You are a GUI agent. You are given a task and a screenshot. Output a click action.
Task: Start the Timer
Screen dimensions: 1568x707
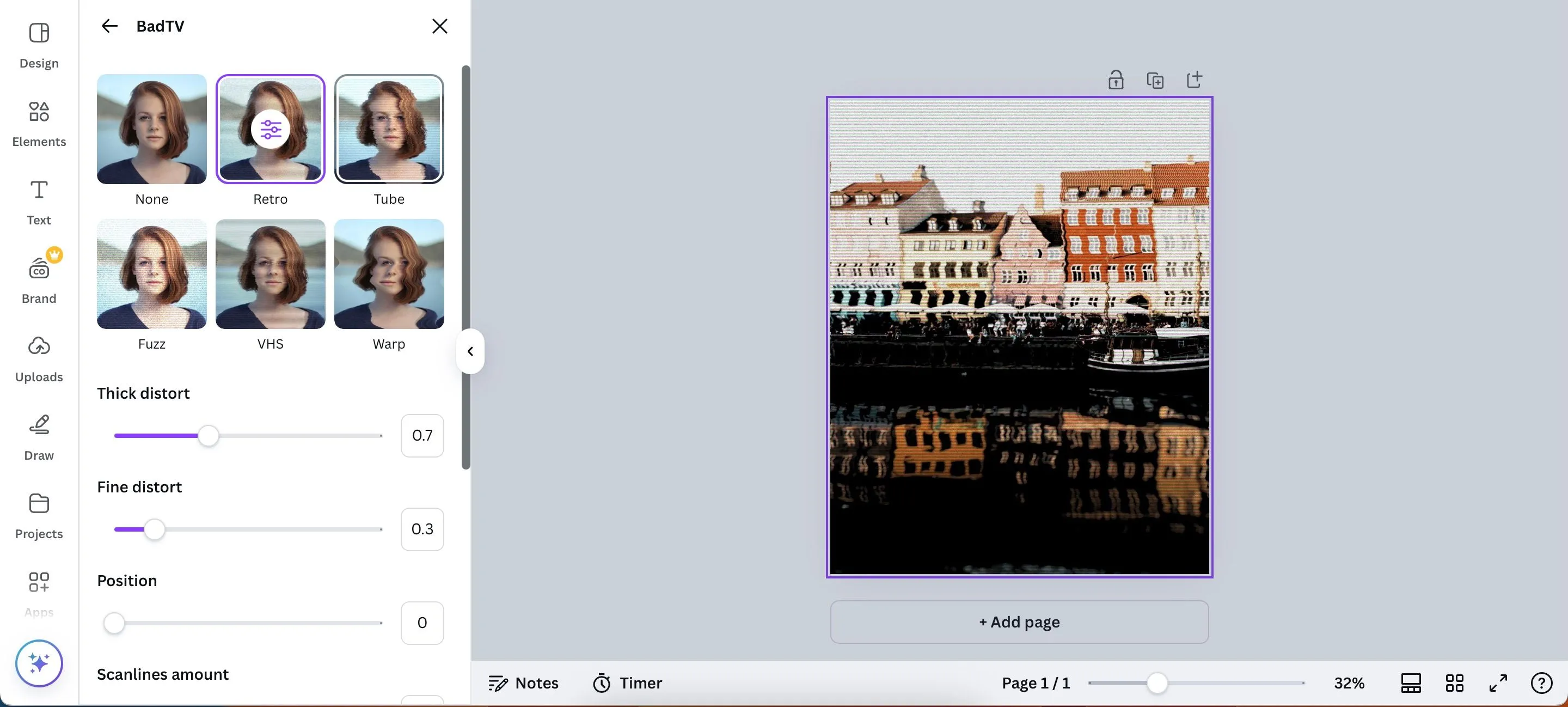tap(628, 683)
